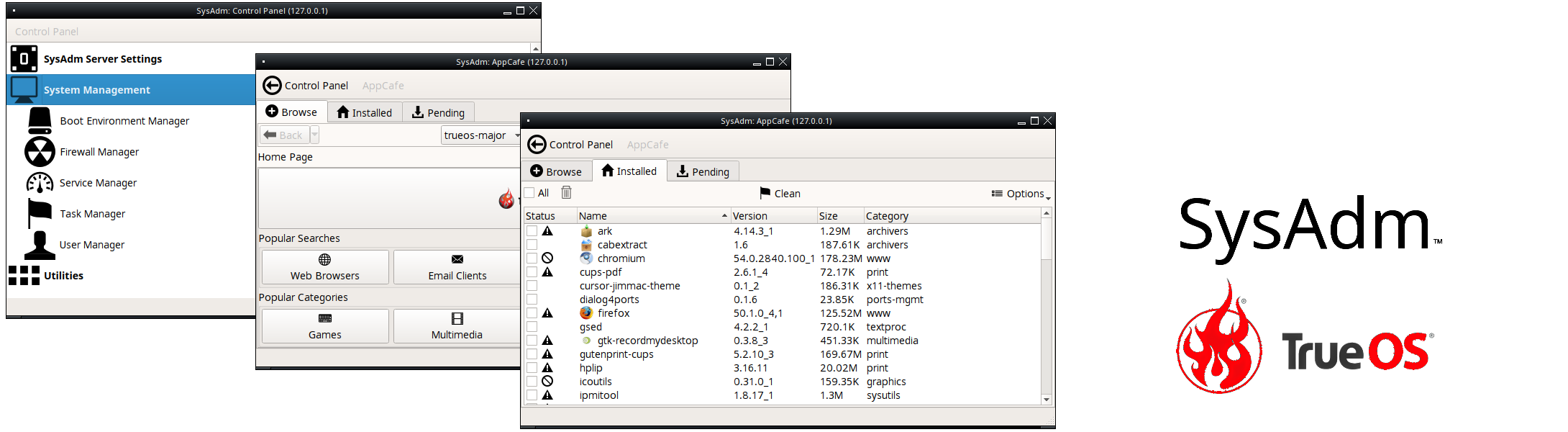Check the cursor-jimmac-theme checkbox
This screenshot has height=432, width=1568.
pyautogui.click(x=532, y=286)
